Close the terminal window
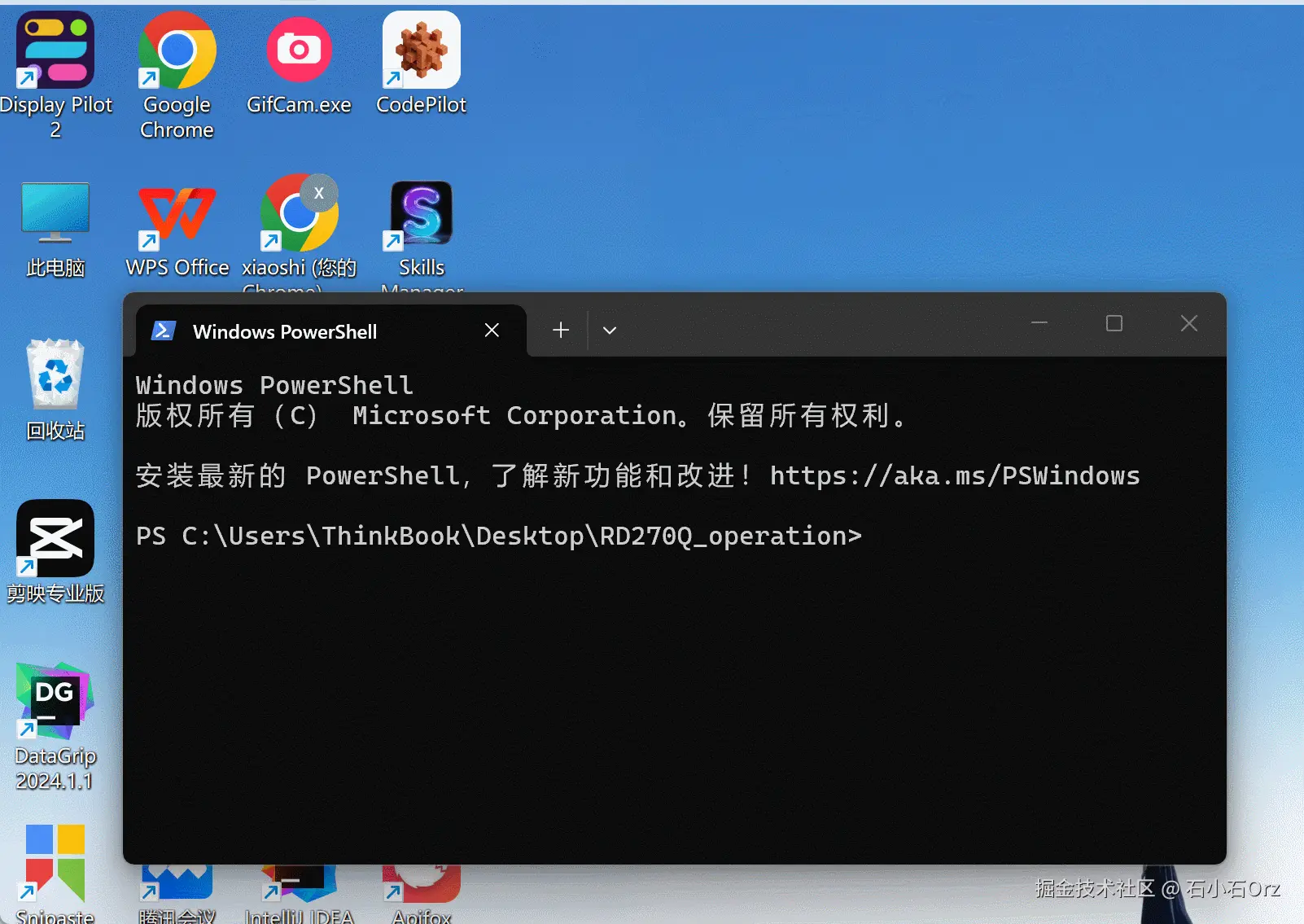Viewport: 1304px width, 924px height. (x=1189, y=323)
